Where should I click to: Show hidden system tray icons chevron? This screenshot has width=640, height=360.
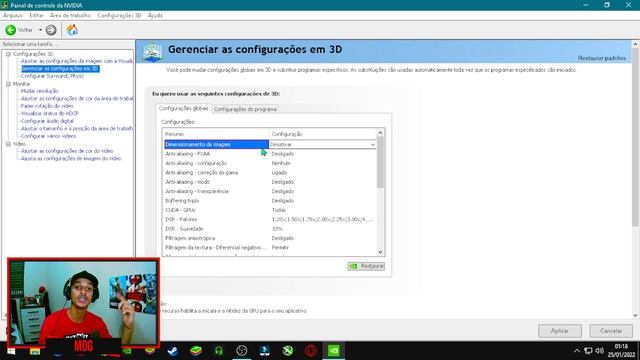coord(576,351)
